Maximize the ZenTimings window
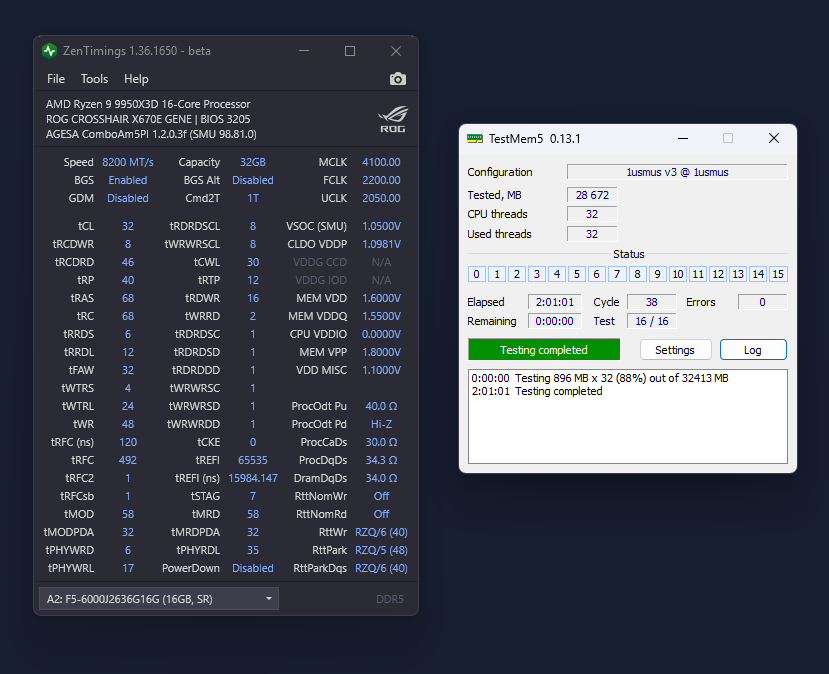This screenshot has height=674, width=829. [x=350, y=51]
